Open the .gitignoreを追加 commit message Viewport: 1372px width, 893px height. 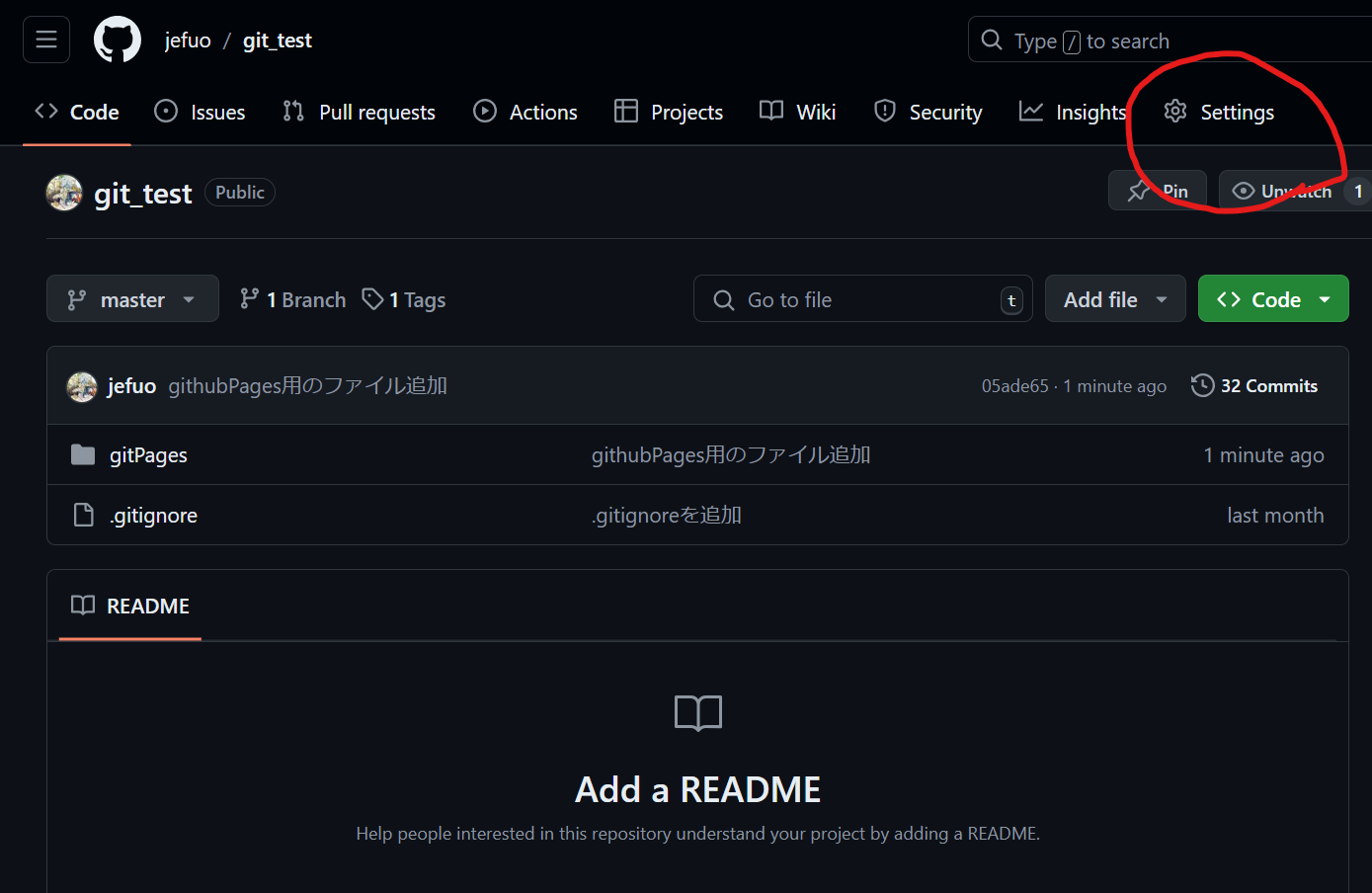pyautogui.click(x=667, y=516)
